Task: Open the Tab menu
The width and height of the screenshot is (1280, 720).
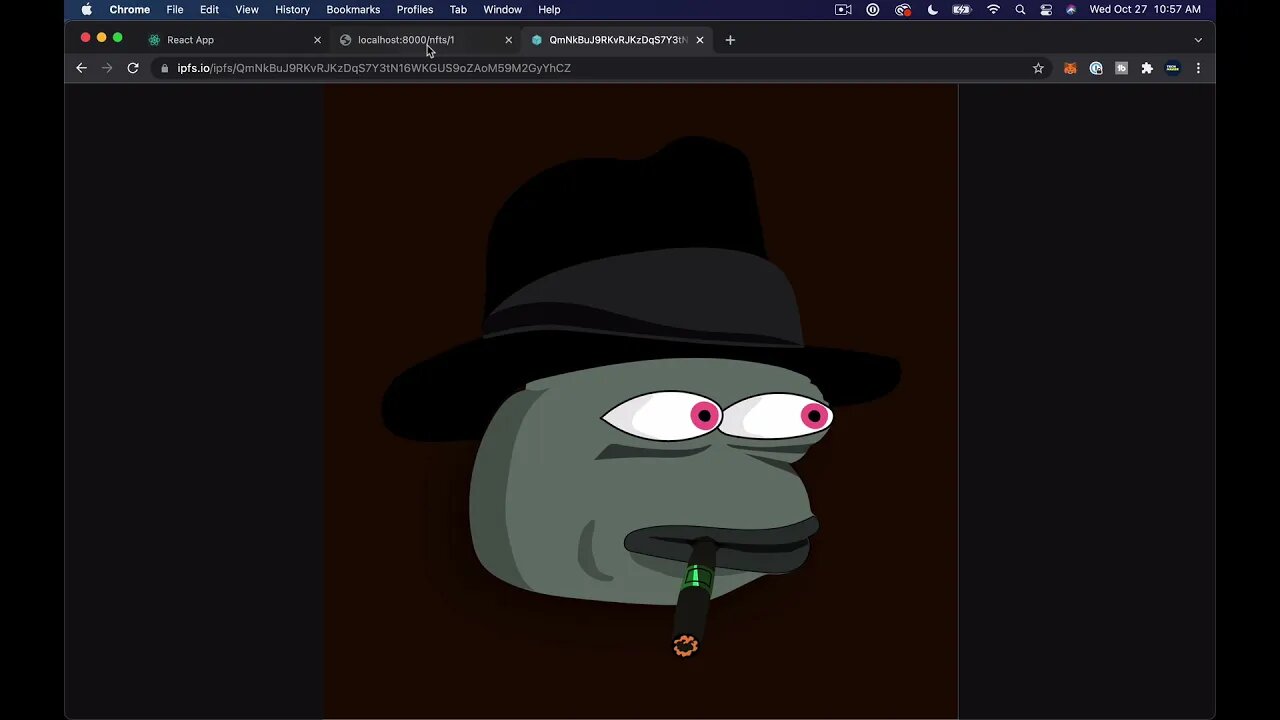Action: (x=458, y=9)
